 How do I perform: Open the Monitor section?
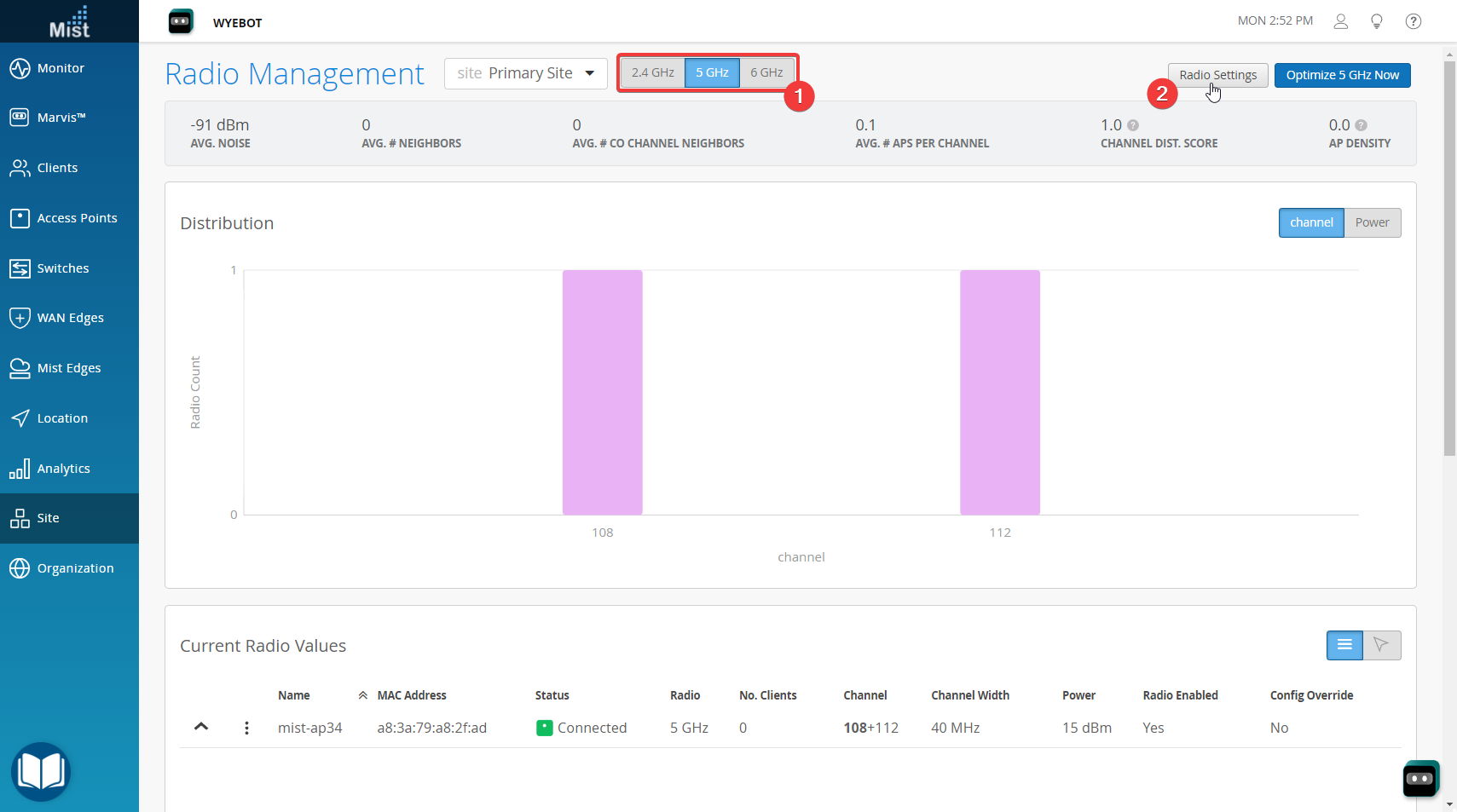point(69,68)
